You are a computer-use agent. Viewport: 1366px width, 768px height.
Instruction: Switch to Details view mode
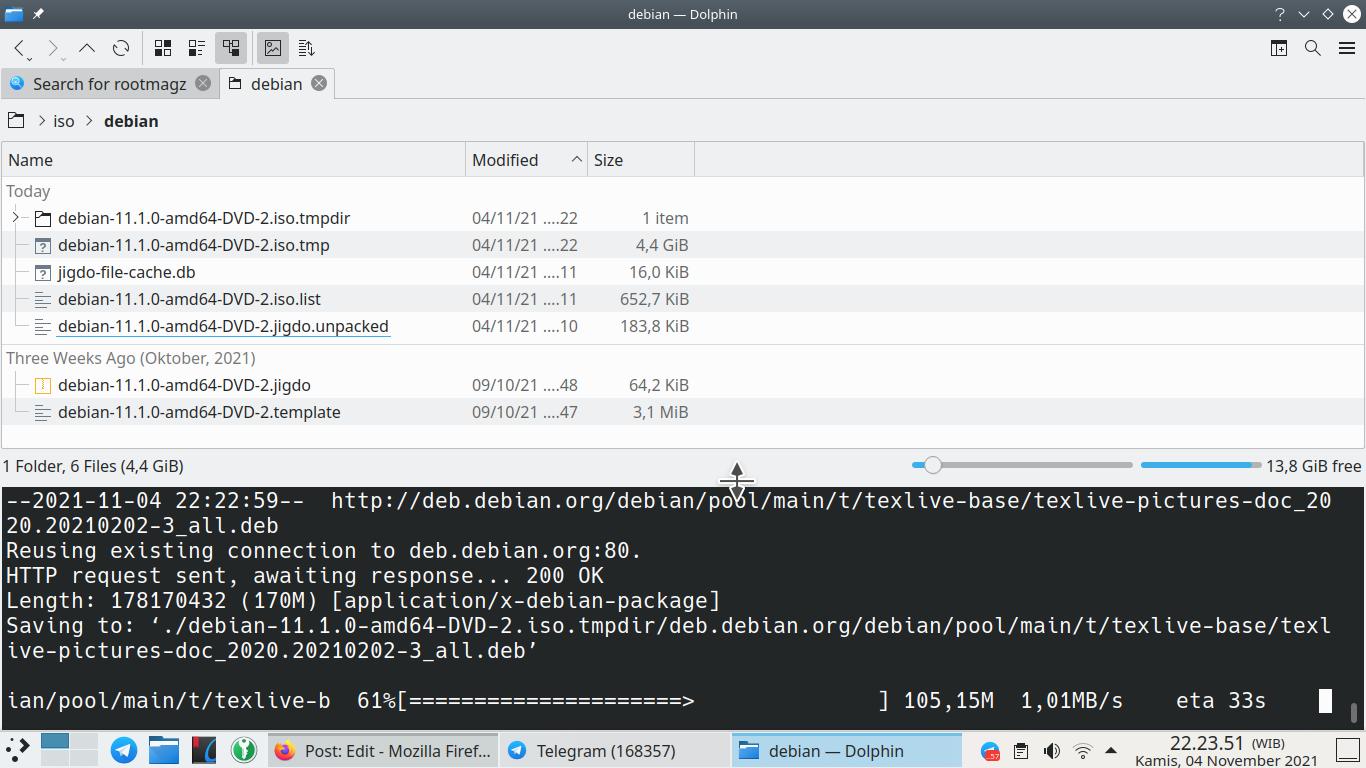(231, 47)
